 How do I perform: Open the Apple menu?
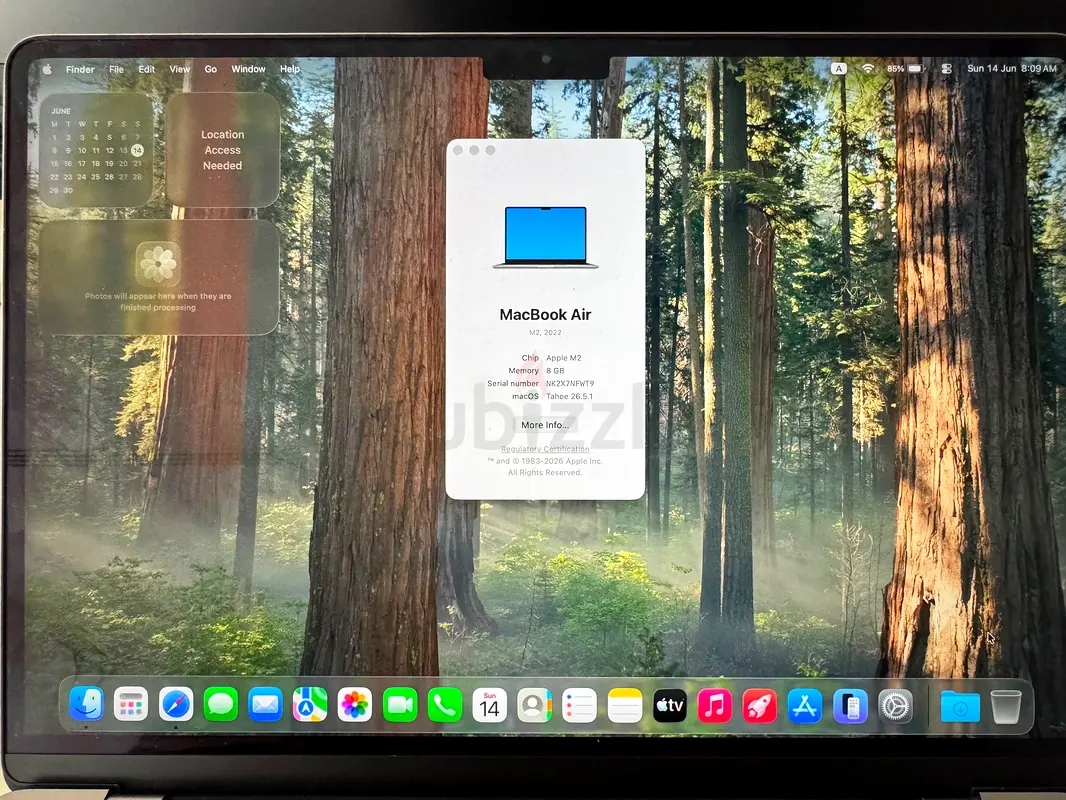(47, 69)
